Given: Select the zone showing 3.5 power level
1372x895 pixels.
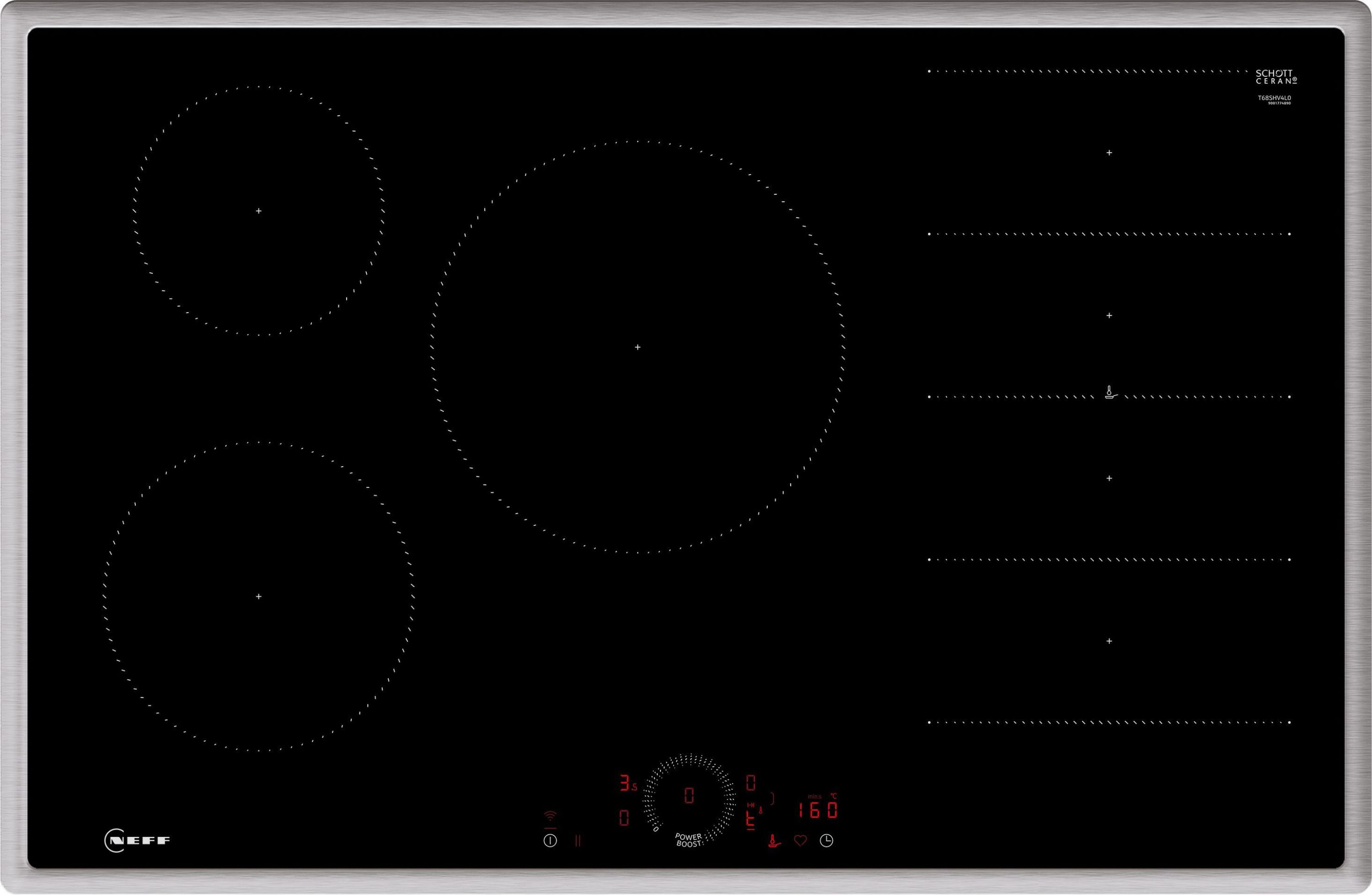Looking at the screenshot, I should tap(628, 783).
